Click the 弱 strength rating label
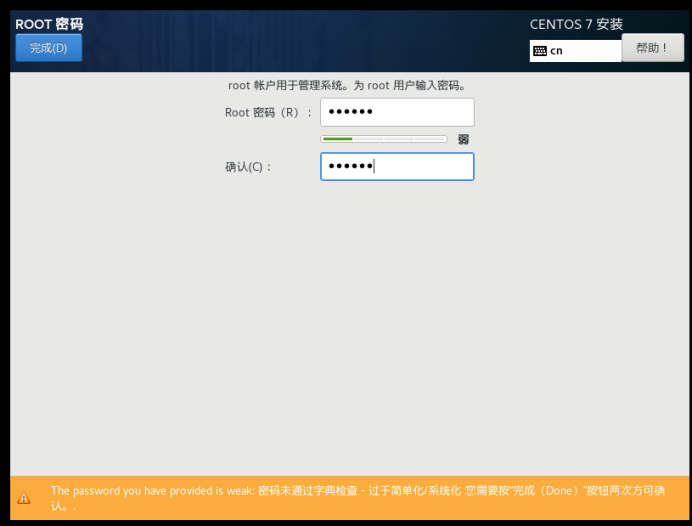Image resolution: width=692 pixels, height=526 pixels. coord(463,139)
